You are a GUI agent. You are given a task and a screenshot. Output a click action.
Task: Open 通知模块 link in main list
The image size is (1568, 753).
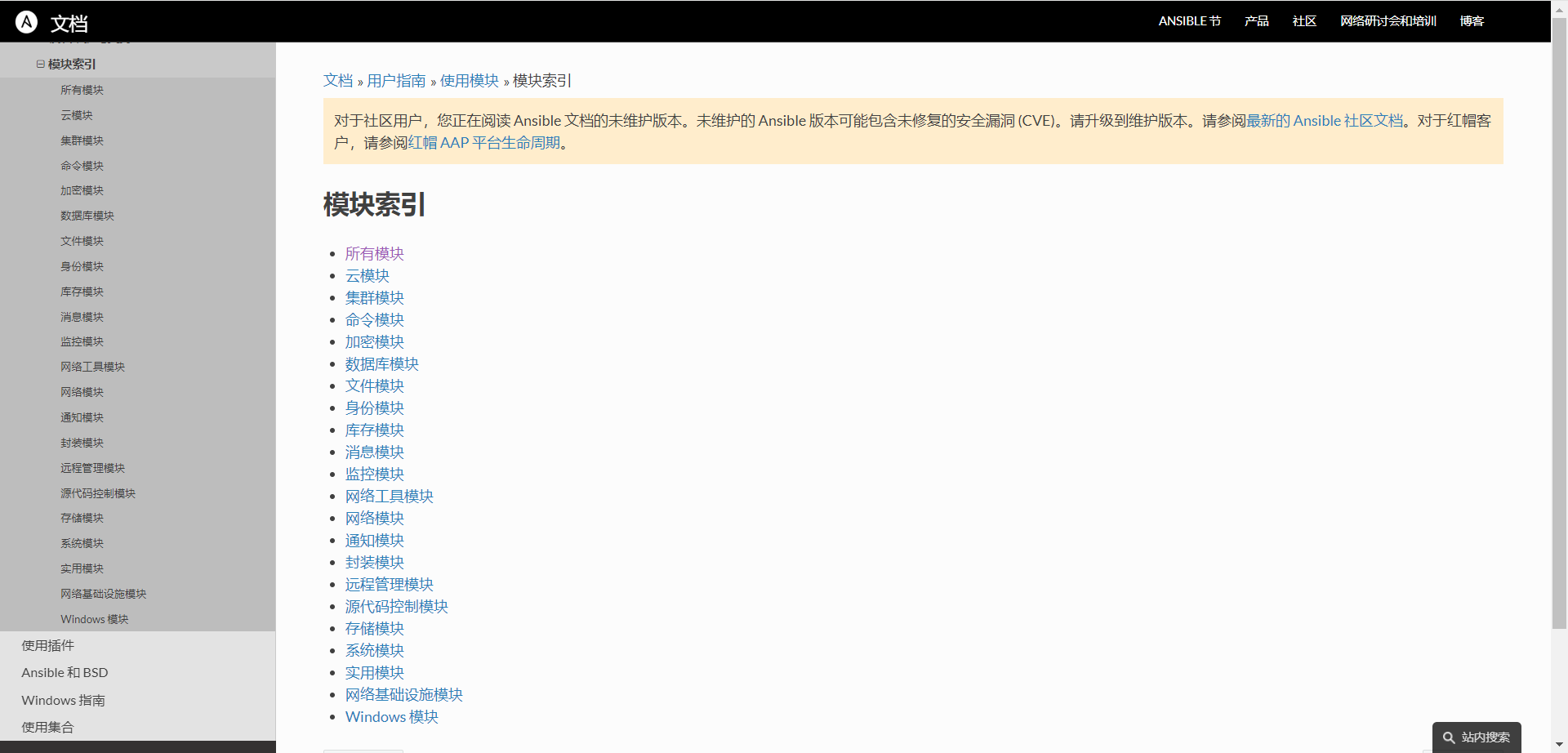click(x=375, y=541)
